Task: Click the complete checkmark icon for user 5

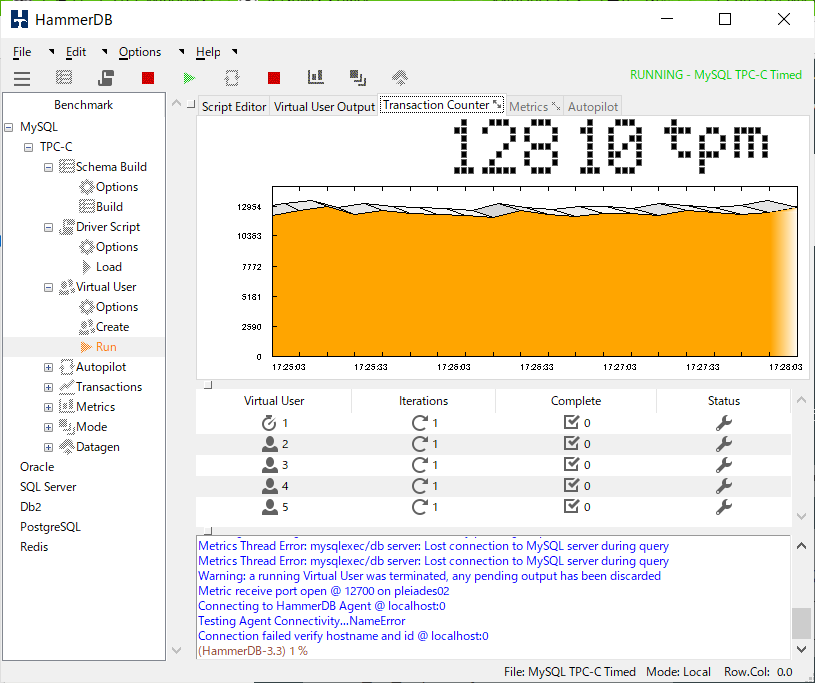Action: [x=571, y=506]
